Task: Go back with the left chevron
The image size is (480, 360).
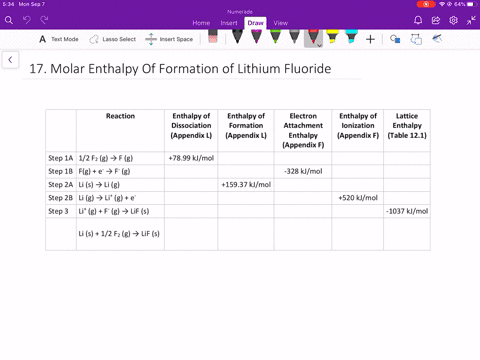Action: (x=10, y=60)
